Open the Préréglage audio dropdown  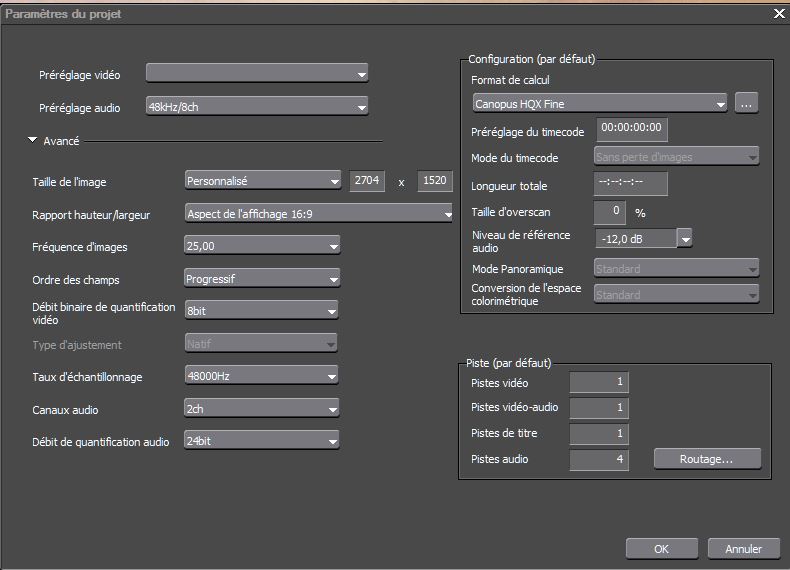tap(257, 106)
